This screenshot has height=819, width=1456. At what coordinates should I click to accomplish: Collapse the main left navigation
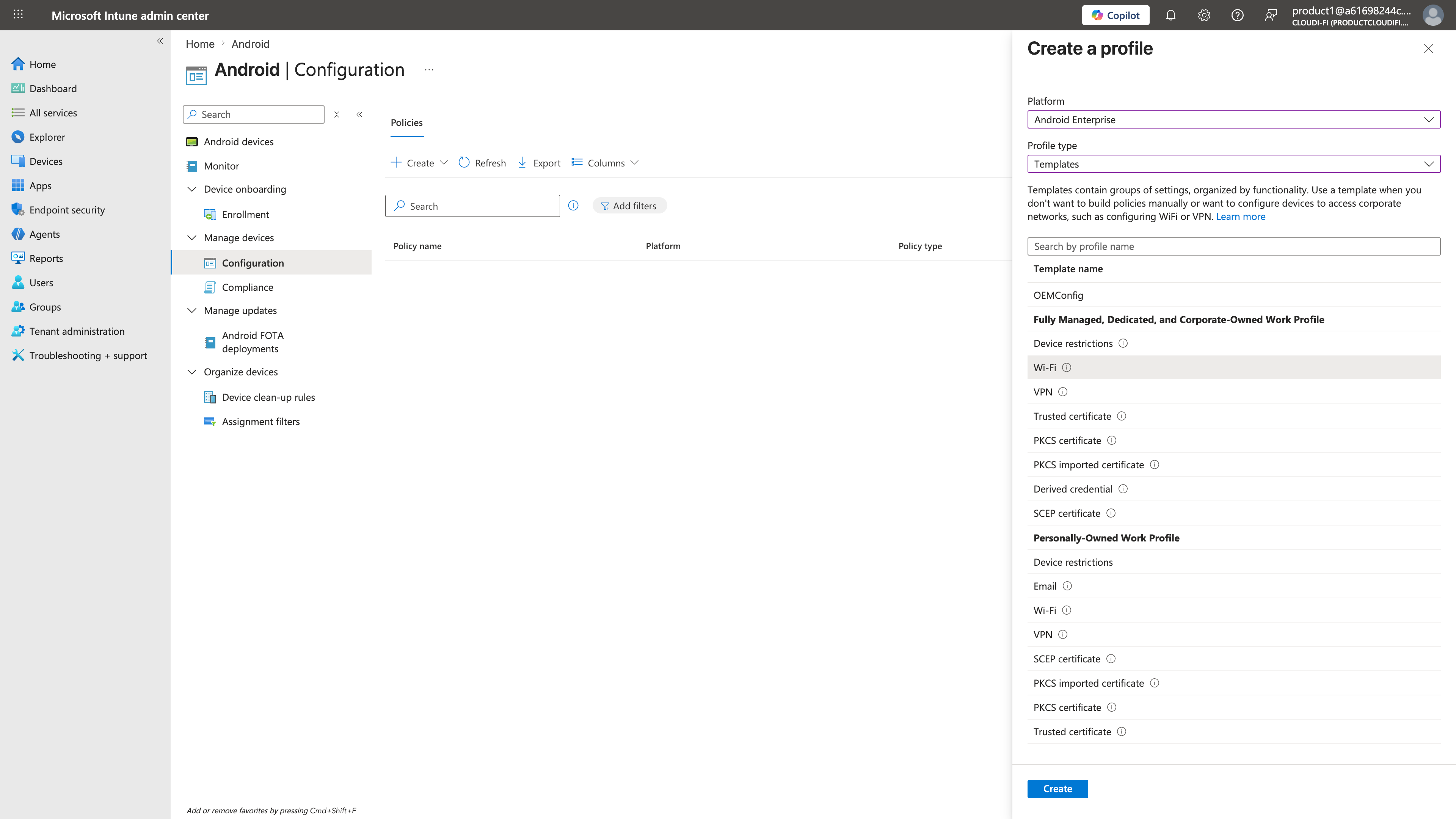160,41
